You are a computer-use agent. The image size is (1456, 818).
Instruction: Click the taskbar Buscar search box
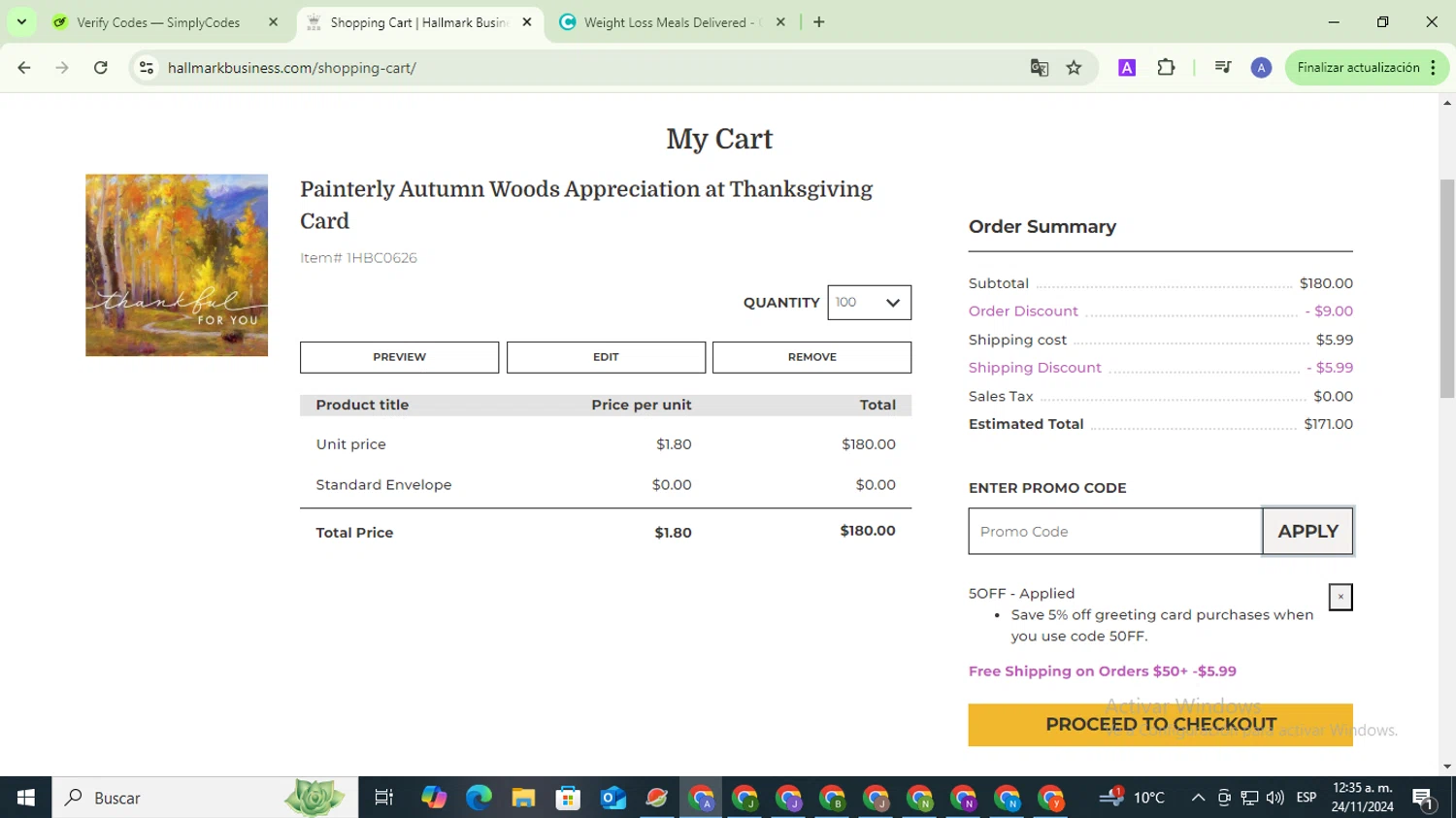(x=205, y=798)
